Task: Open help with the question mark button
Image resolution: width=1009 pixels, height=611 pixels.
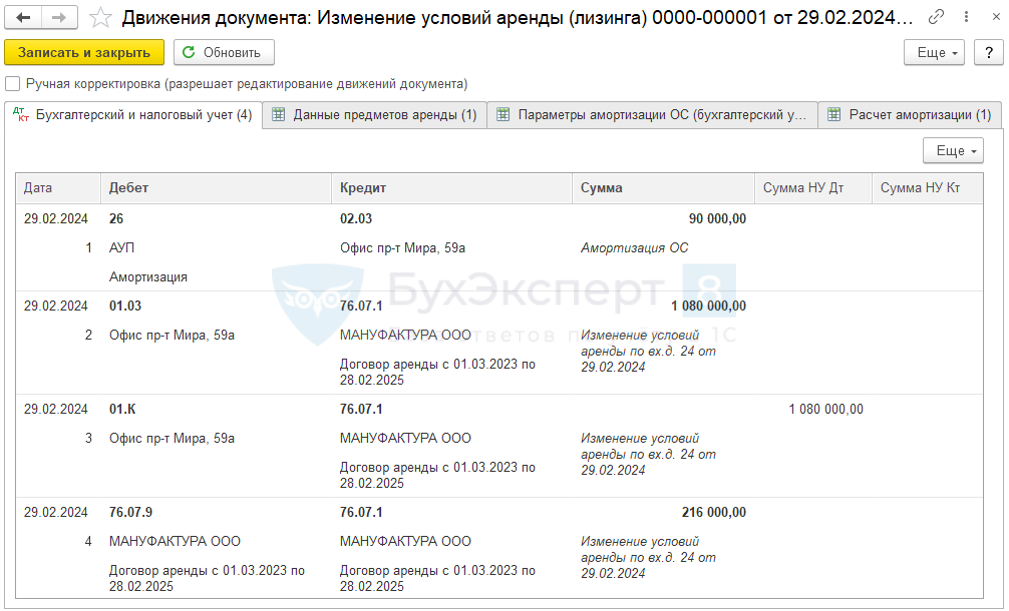Action: (x=988, y=53)
